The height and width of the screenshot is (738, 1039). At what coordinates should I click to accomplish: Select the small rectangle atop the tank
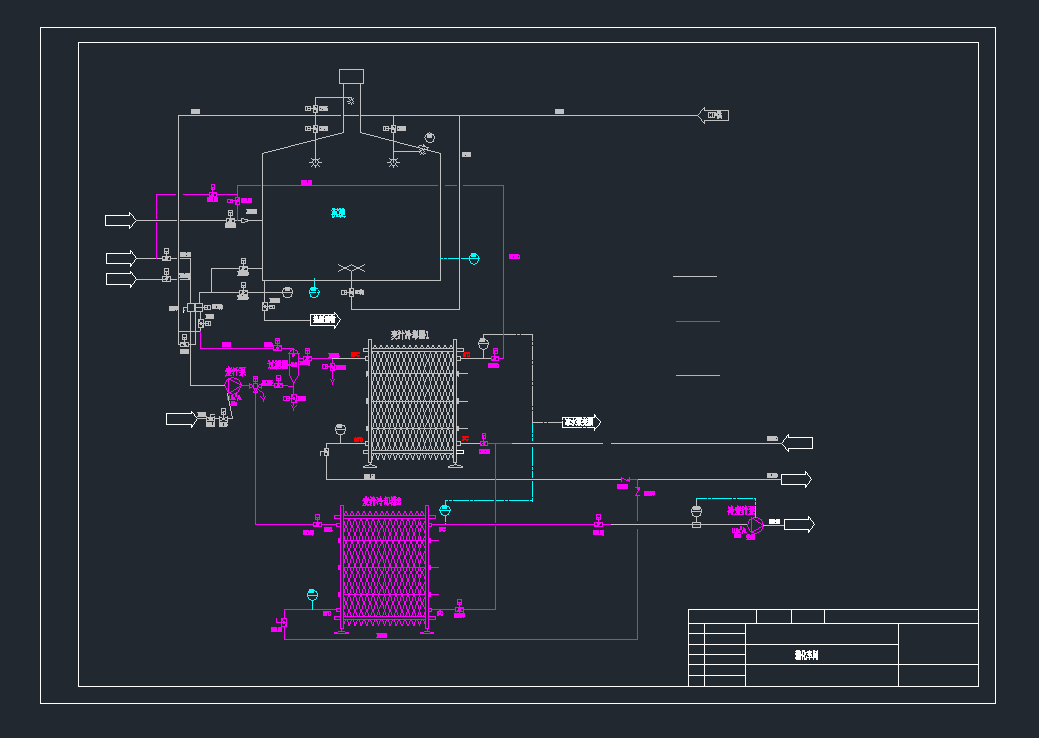[x=351, y=76]
